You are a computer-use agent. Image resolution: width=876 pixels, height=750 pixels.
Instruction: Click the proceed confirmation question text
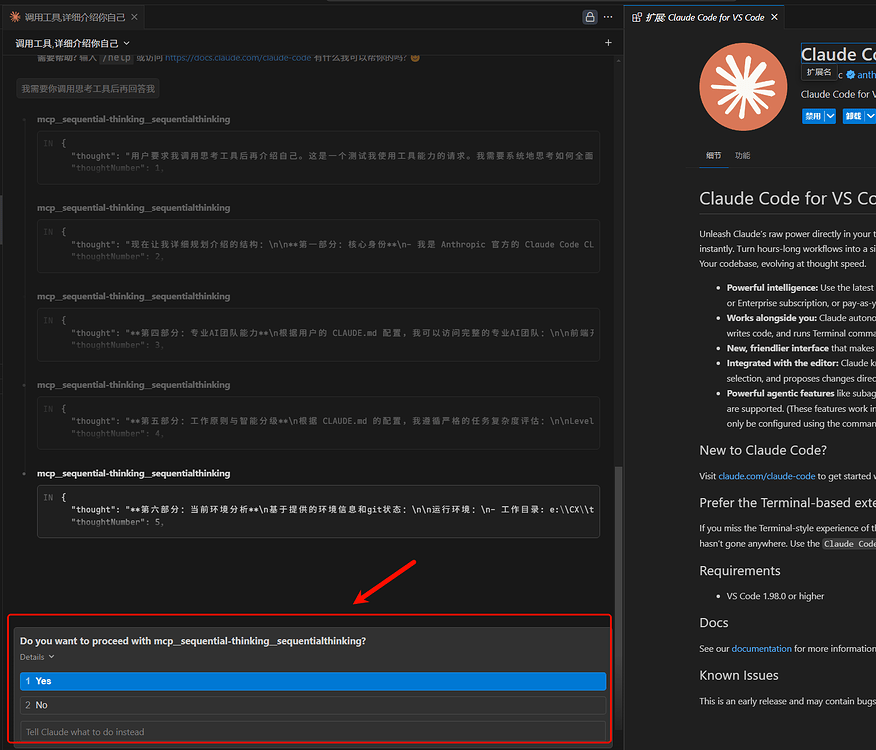point(193,641)
